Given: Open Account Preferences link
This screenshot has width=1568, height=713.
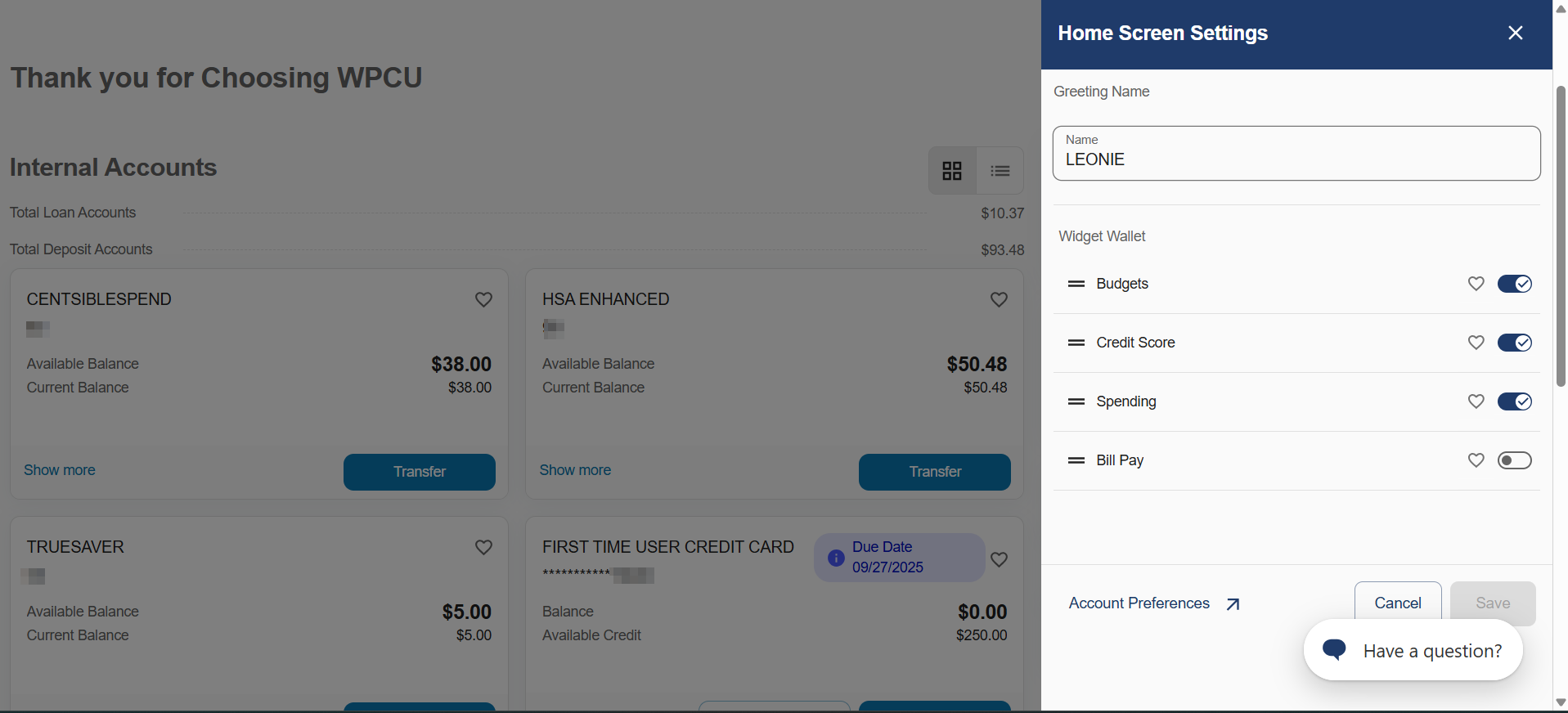Looking at the screenshot, I should pyautogui.click(x=1139, y=603).
